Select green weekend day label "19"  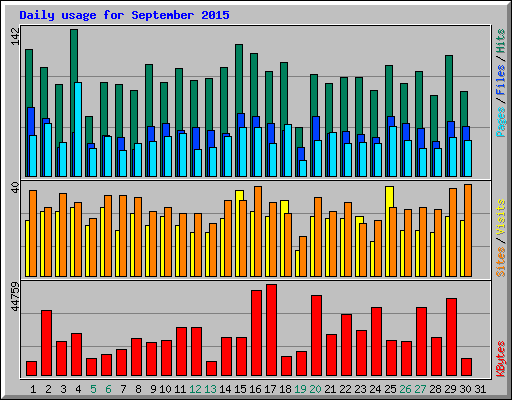300,389
